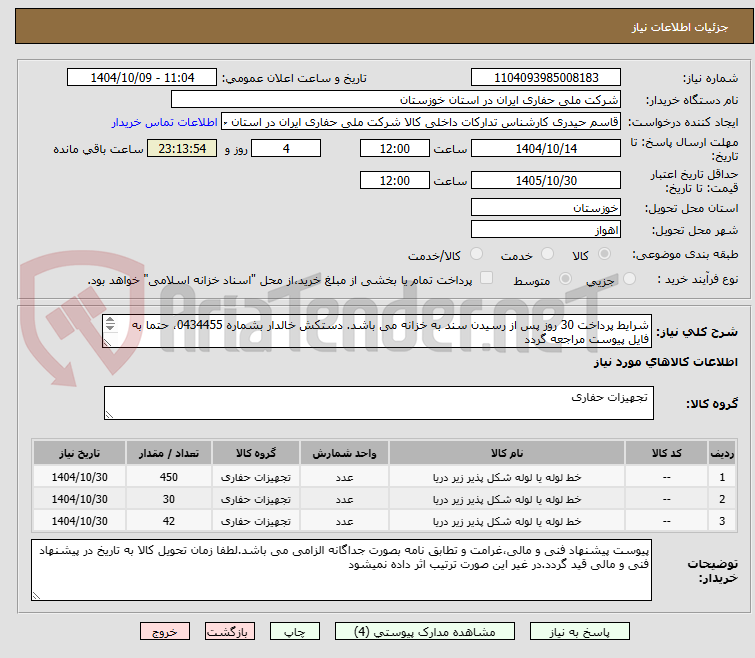Toggle the Islamic treasury payment checkbox
Screen dimensions: 755x658
point(487,279)
